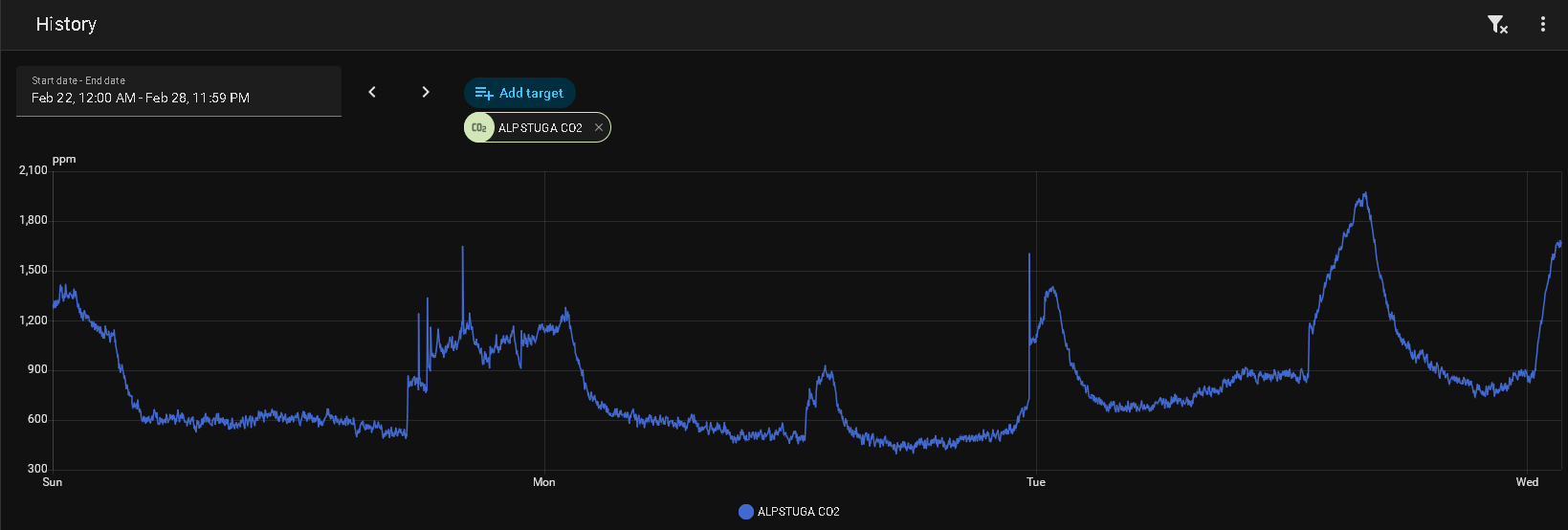The height and width of the screenshot is (530, 1568).
Task: Click the Wed label on the time axis
Action: point(1527,482)
